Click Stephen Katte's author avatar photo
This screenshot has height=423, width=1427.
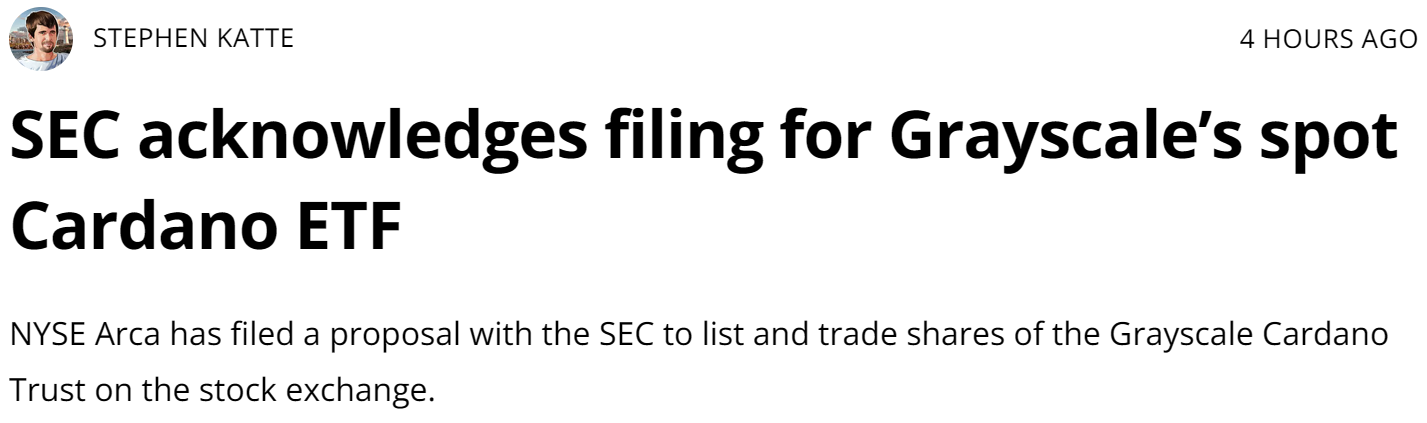41,39
